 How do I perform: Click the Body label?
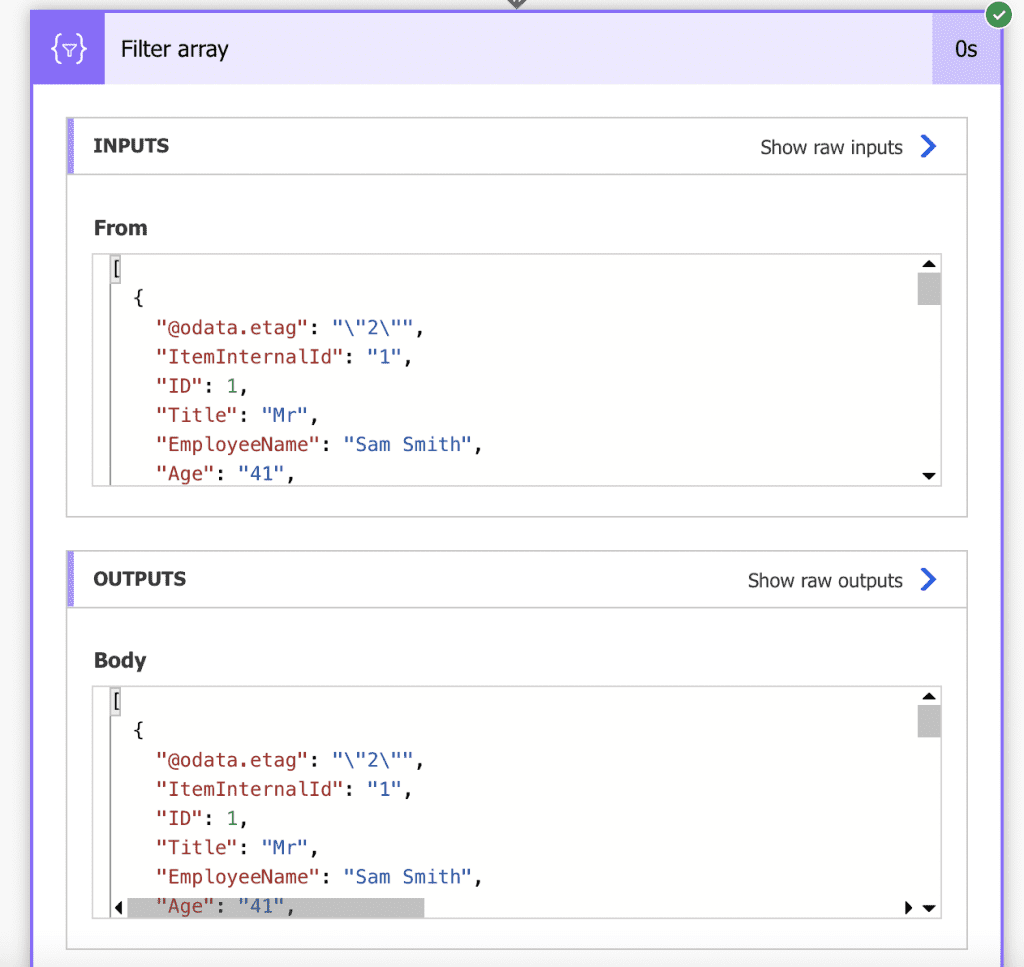pos(120,660)
